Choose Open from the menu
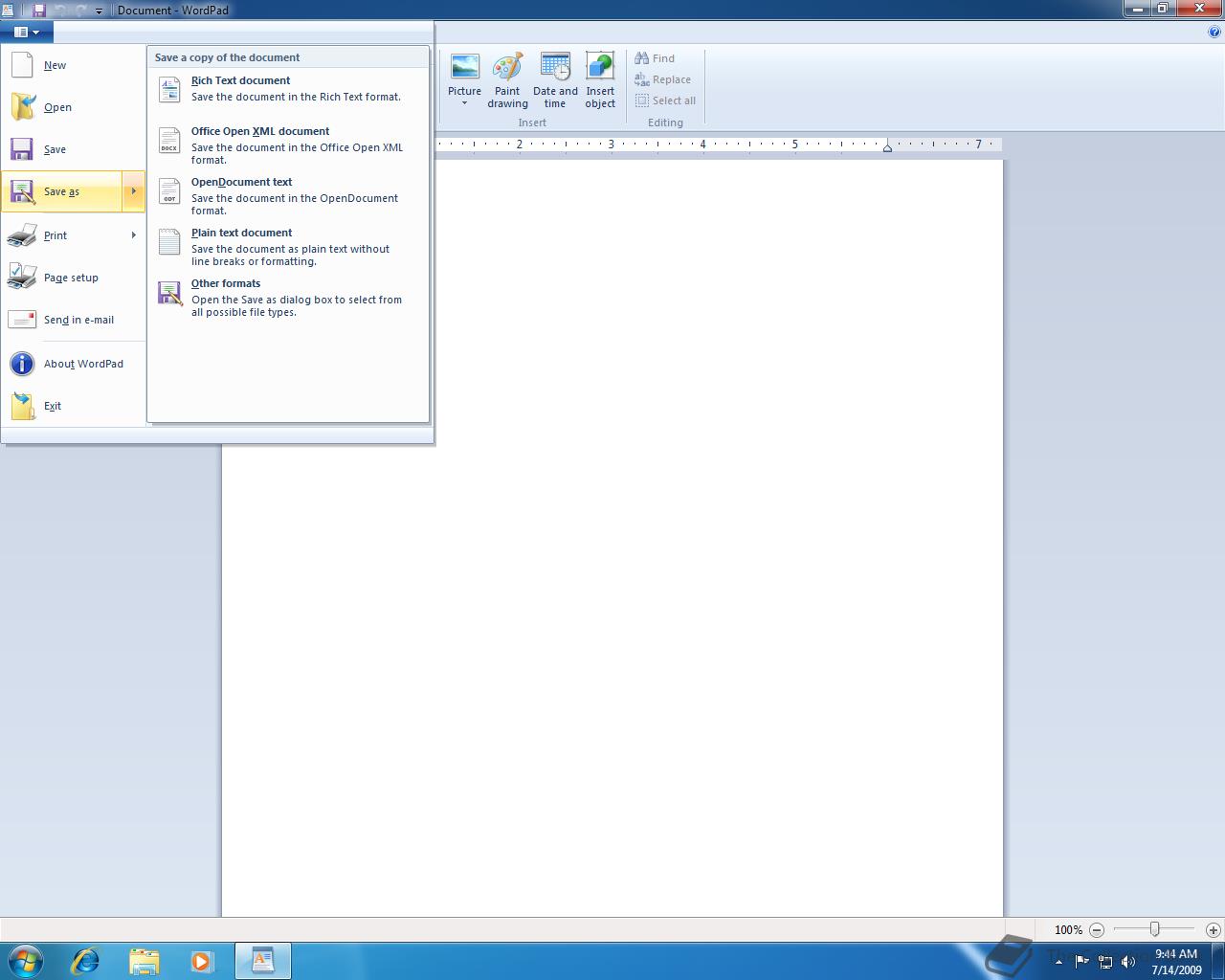 73,107
